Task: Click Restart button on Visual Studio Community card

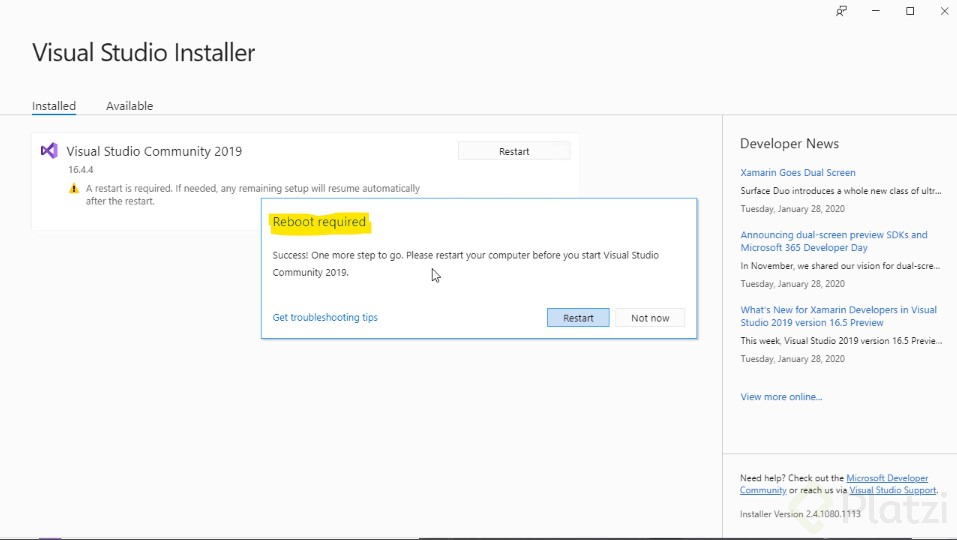Action: pos(514,151)
